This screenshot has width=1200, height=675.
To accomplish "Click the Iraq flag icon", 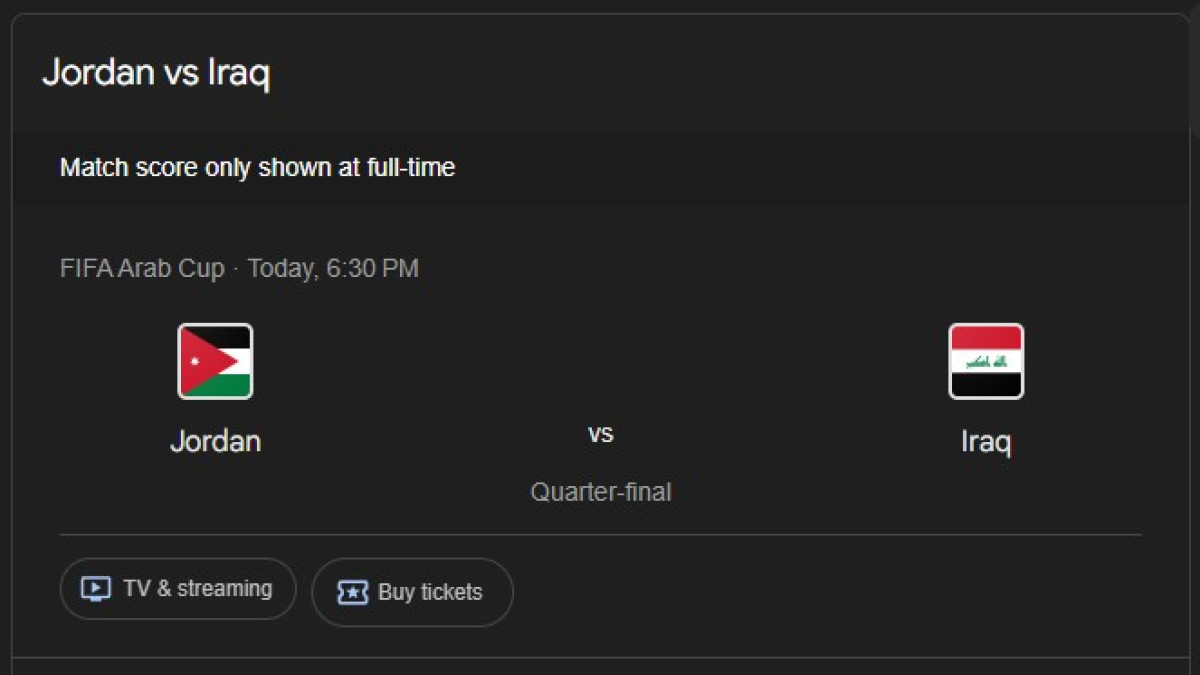I will [x=986, y=361].
